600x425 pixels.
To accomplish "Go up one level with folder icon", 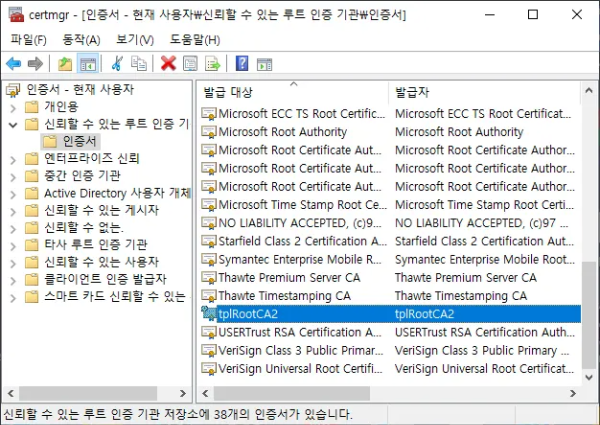I will 65,64.
